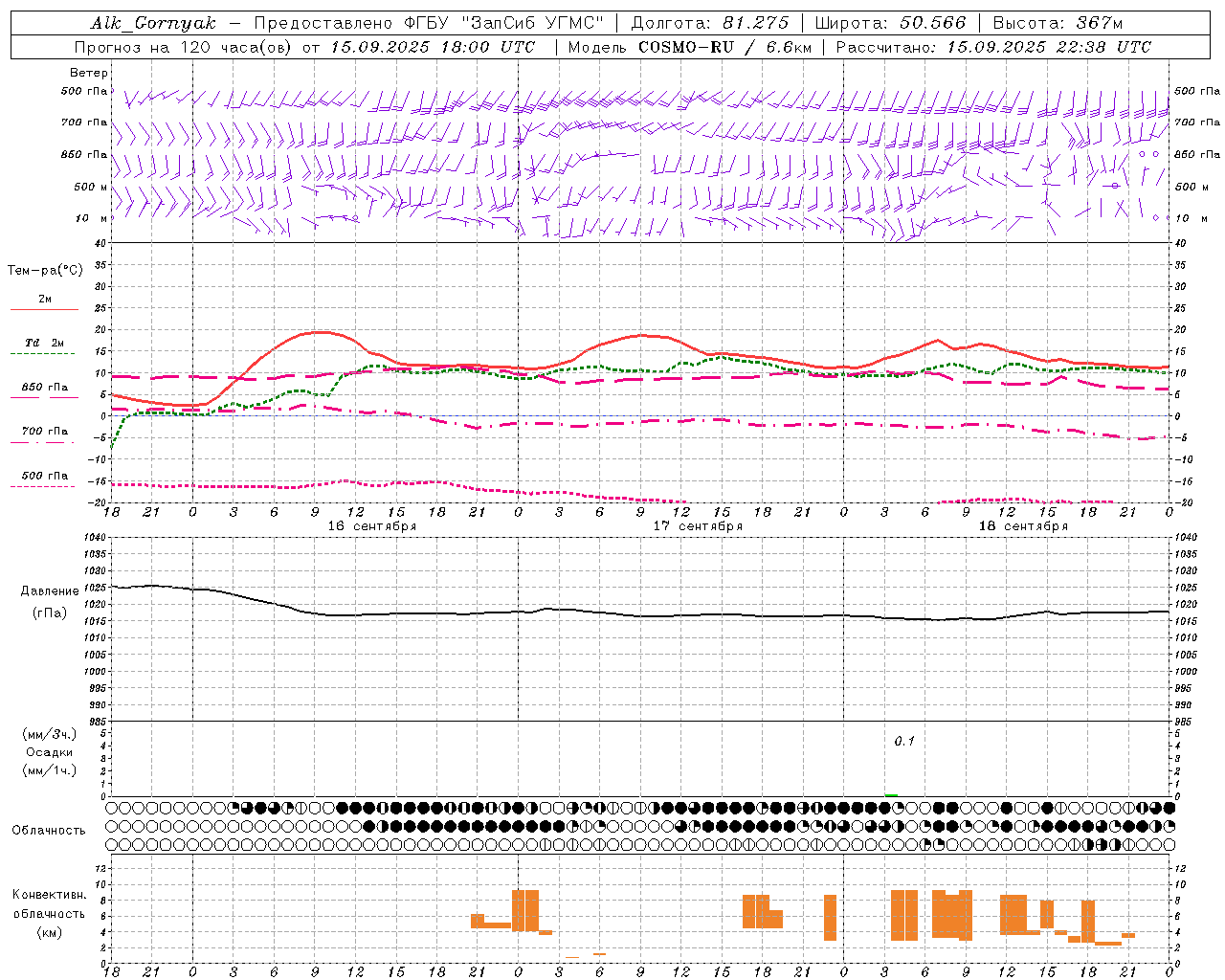This screenshot has height=980, width=1225.
Task: Click the '0.1' precipitation amount value
Action: coord(904,741)
